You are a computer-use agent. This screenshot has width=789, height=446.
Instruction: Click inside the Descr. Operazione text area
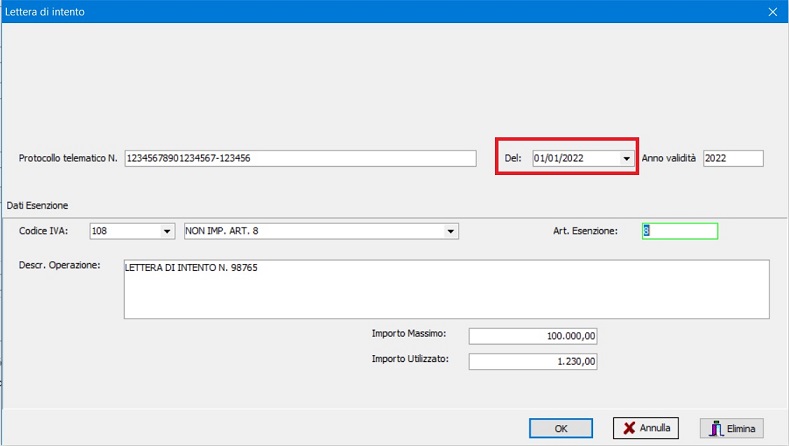[x=446, y=289]
